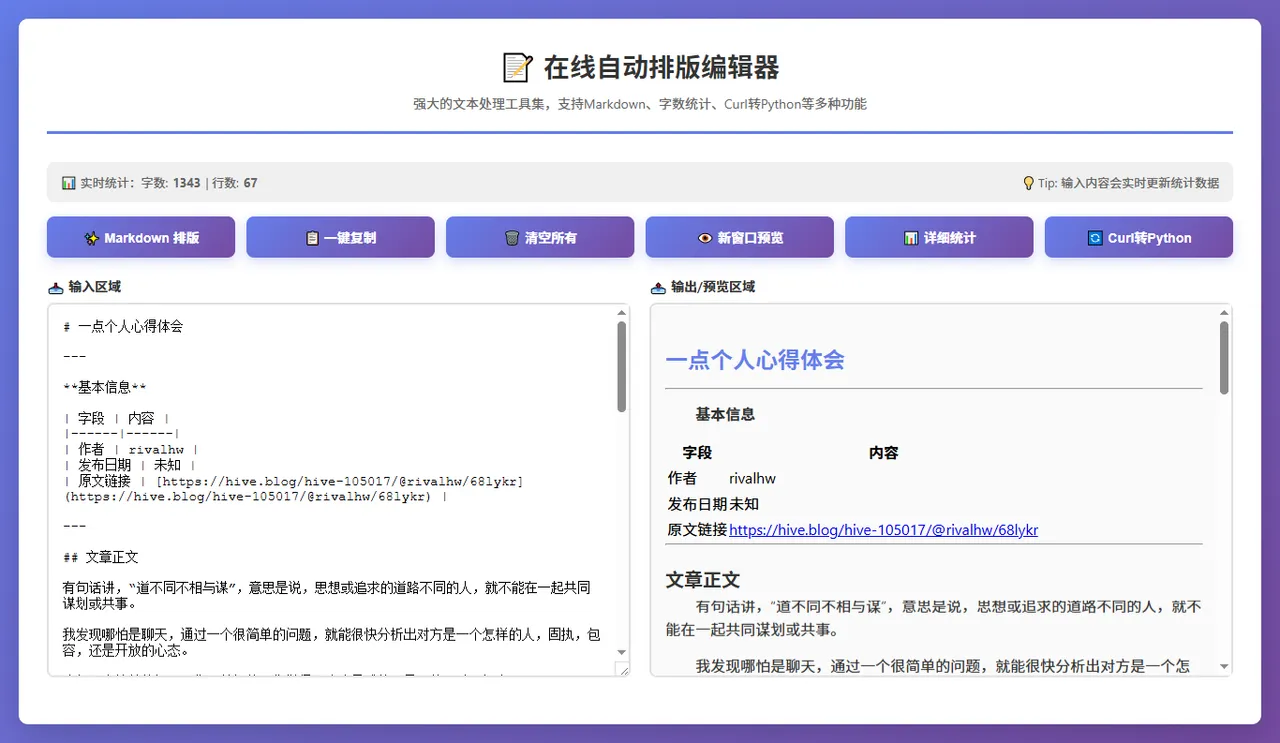The image size is (1280, 743).
Task: Open the hive.blog link in the preview table
Action: (883, 530)
